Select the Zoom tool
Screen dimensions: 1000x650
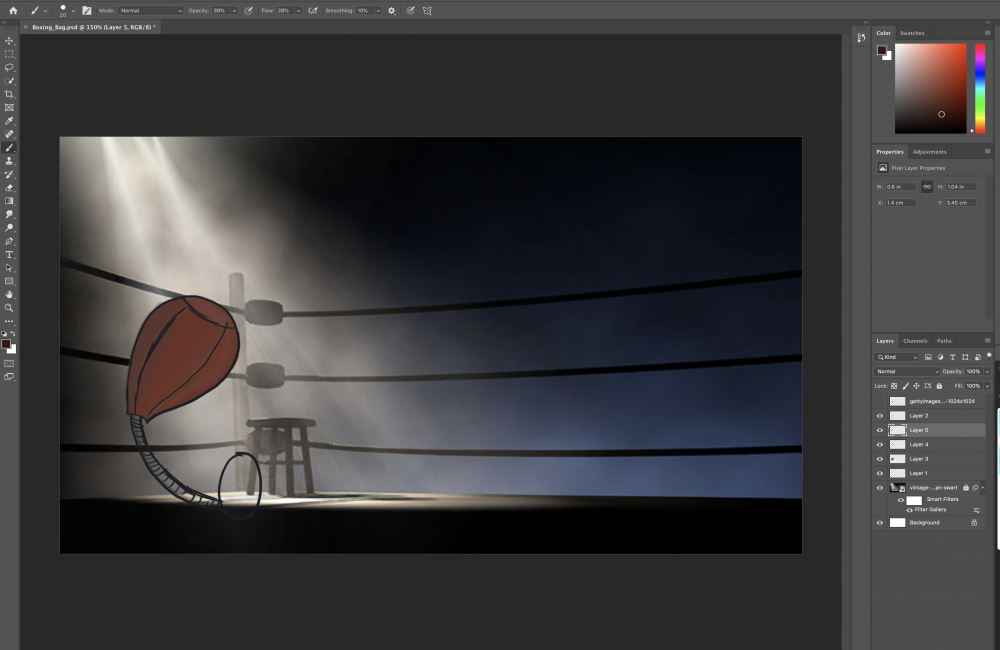[x=9, y=307]
